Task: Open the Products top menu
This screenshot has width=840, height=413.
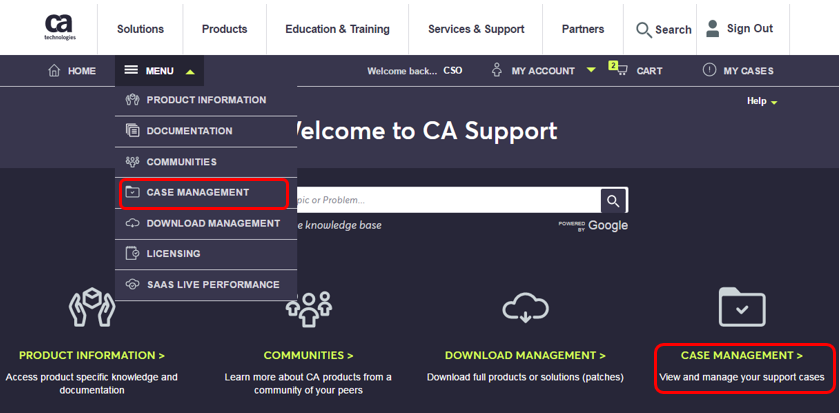Action: [224, 29]
